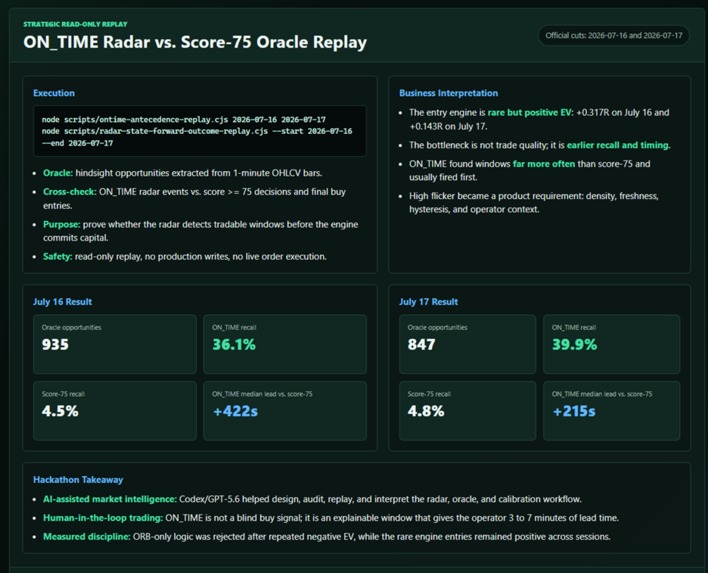Click the 'STRATEGIC READ-ONLY REPLAY' label

tap(75, 24)
